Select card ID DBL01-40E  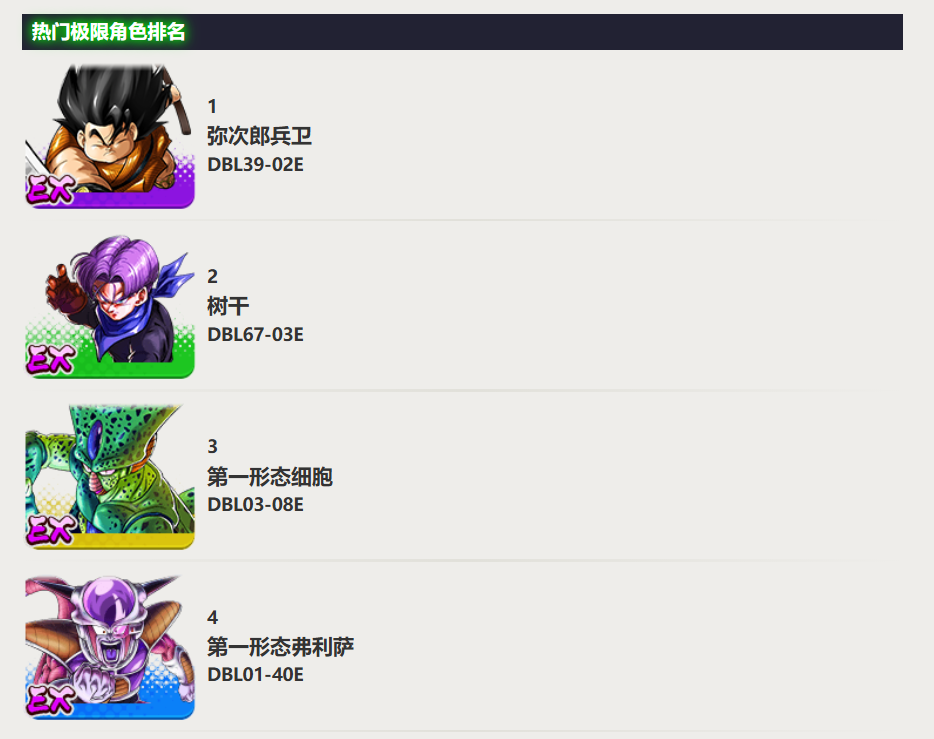255,675
